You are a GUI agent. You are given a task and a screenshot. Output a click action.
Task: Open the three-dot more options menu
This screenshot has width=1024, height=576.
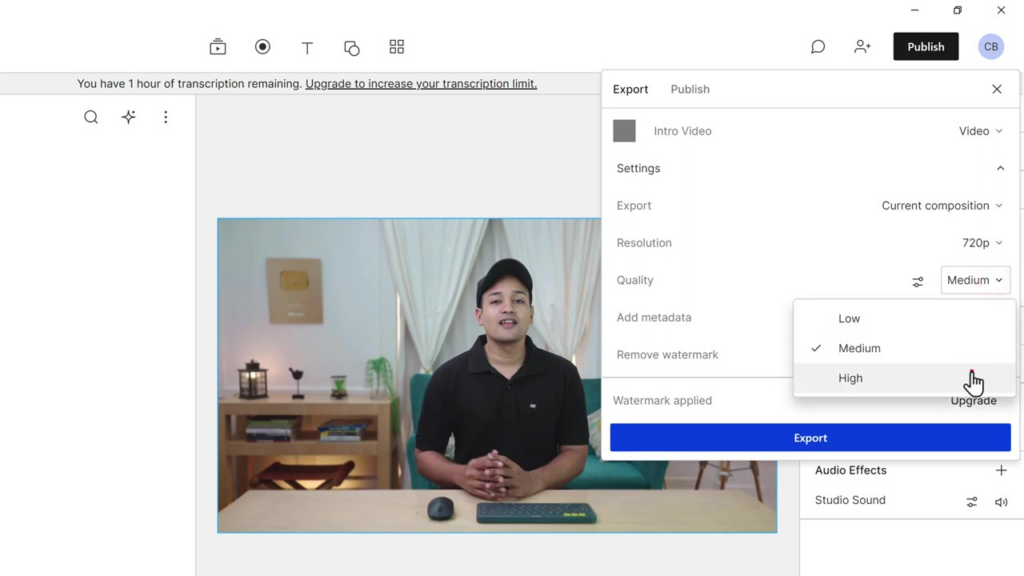click(x=166, y=117)
